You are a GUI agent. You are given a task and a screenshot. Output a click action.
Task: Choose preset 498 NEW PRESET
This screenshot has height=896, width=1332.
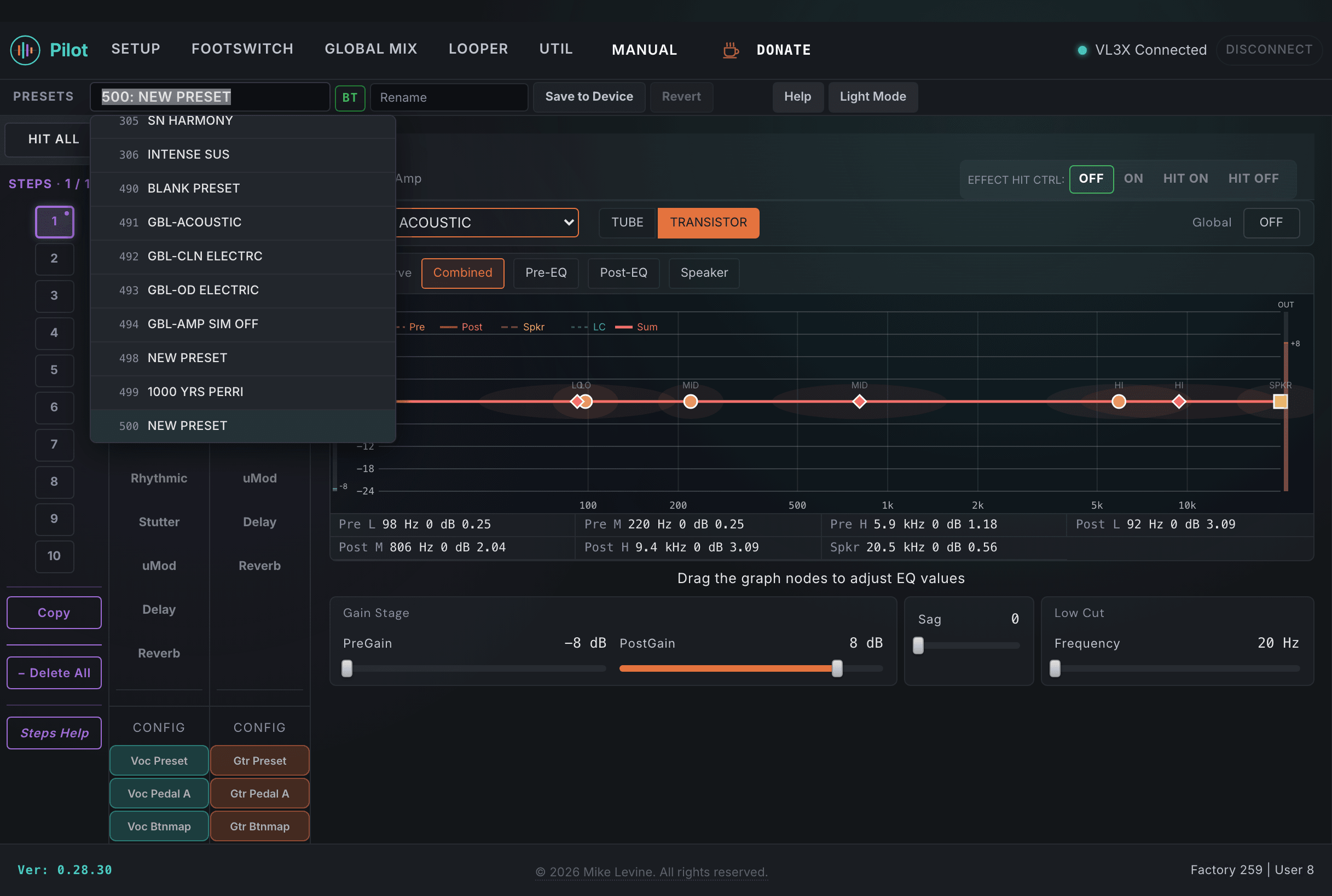click(243, 358)
